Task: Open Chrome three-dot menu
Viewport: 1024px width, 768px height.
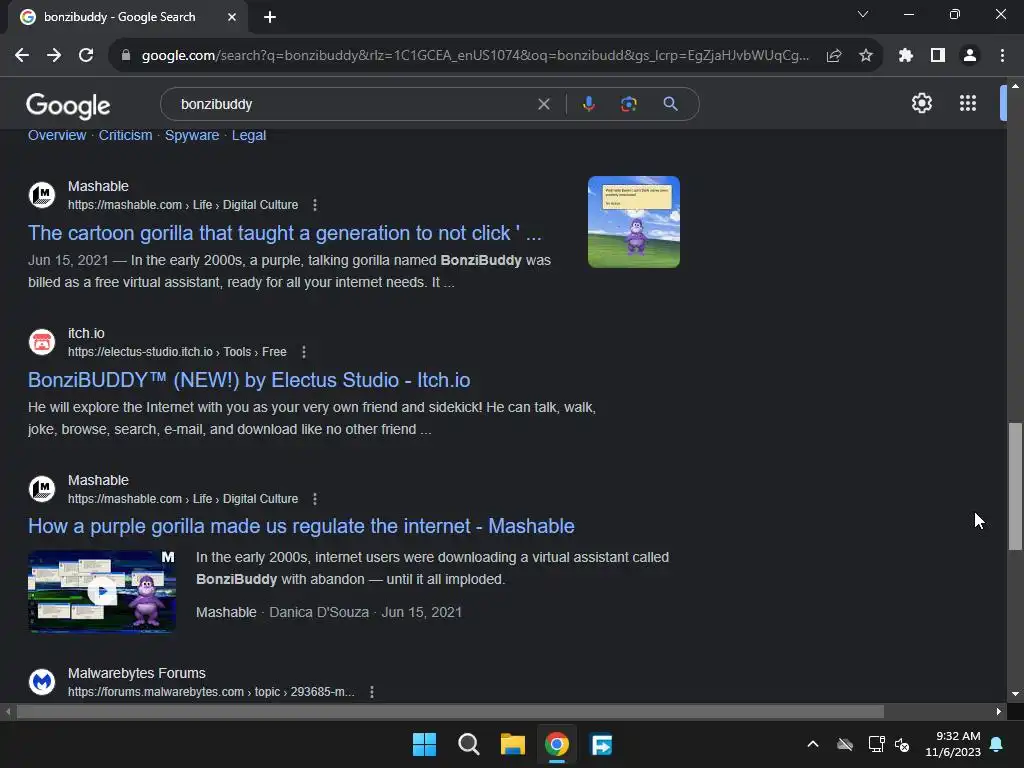Action: click(1002, 56)
